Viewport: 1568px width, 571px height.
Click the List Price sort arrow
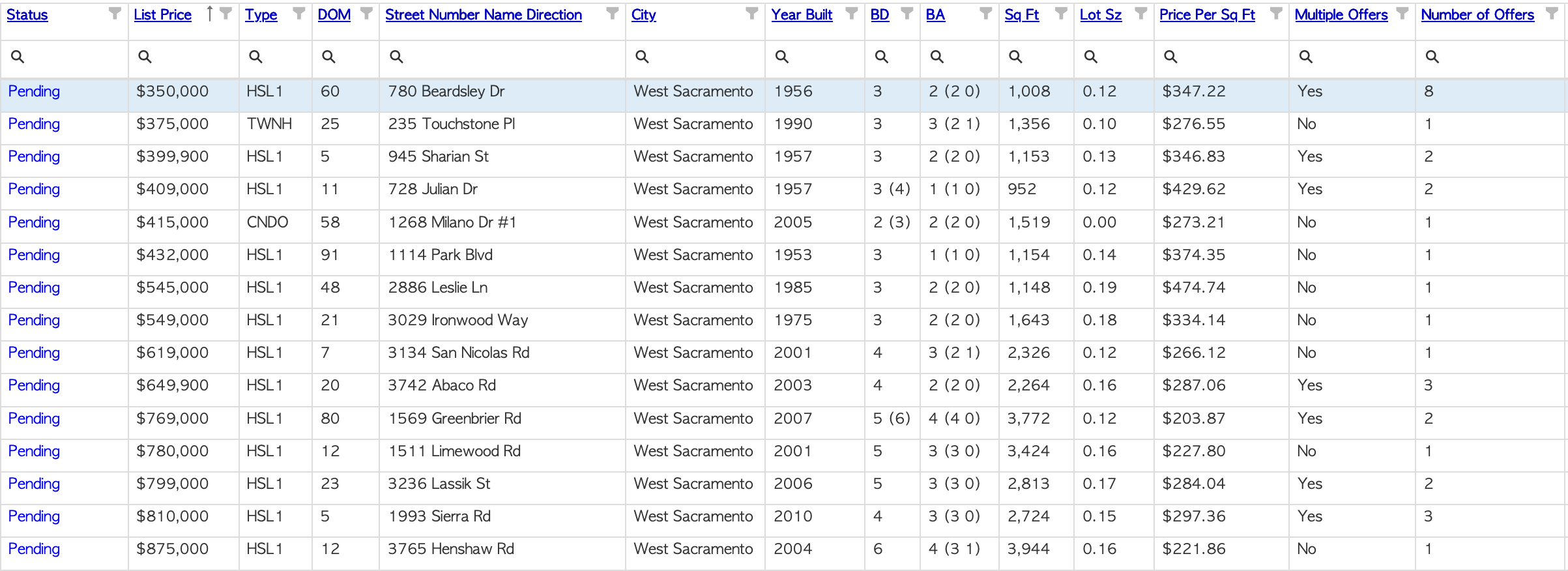pyautogui.click(x=209, y=14)
